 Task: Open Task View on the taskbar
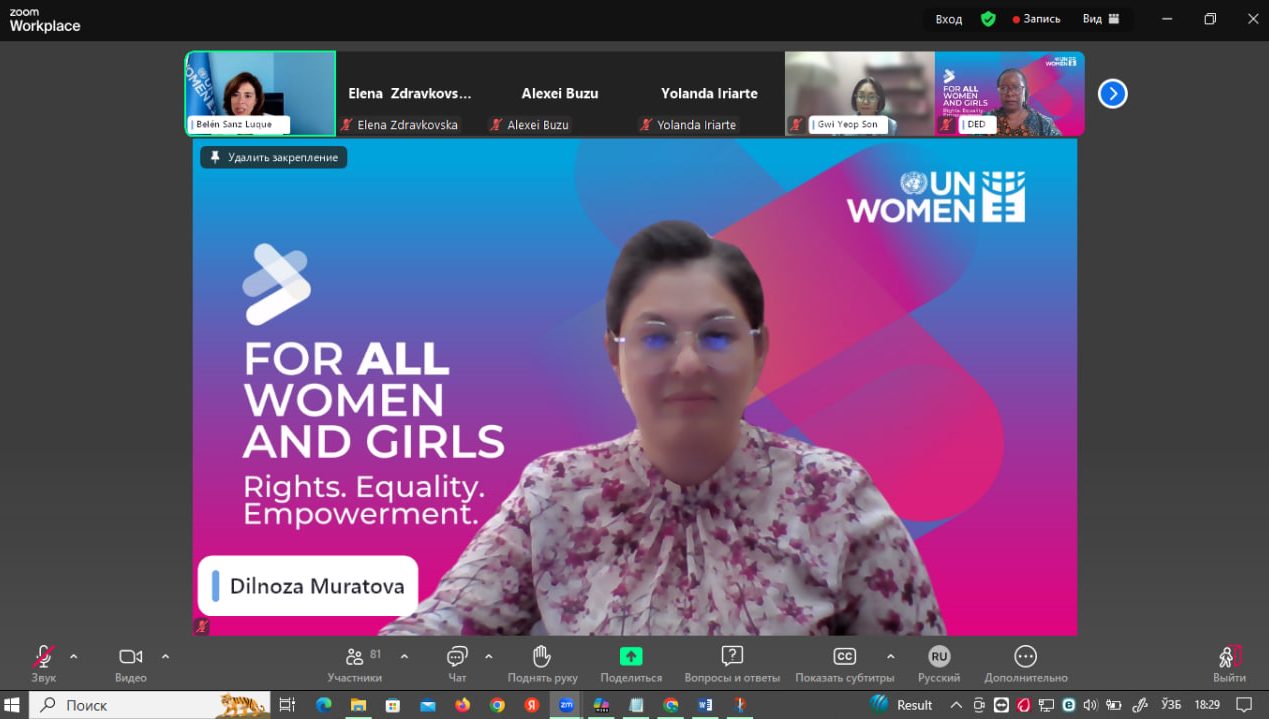pyautogui.click(x=287, y=705)
